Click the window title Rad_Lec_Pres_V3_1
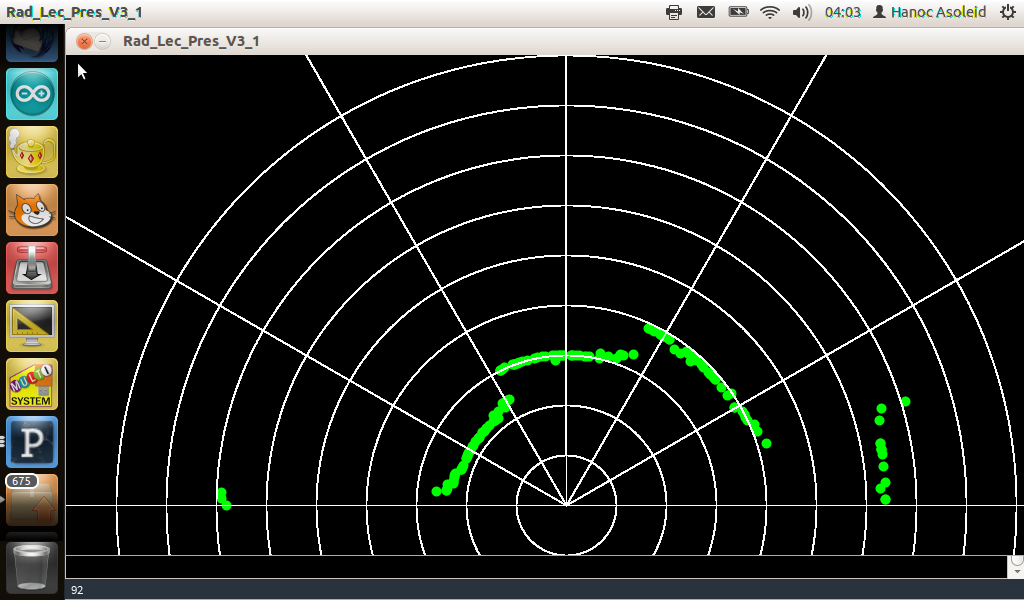 (191, 41)
